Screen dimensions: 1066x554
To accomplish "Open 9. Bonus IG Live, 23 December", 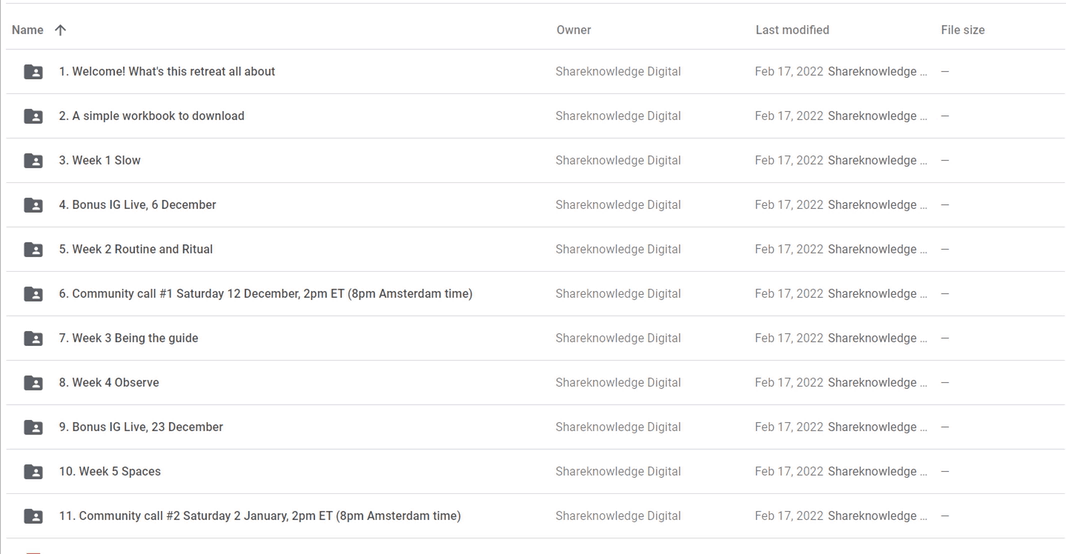I will tap(140, 427).
